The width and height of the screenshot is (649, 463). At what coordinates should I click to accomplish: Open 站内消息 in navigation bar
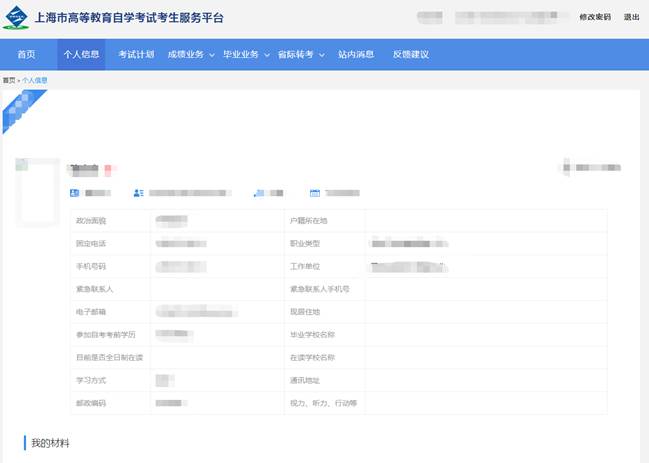356,54
